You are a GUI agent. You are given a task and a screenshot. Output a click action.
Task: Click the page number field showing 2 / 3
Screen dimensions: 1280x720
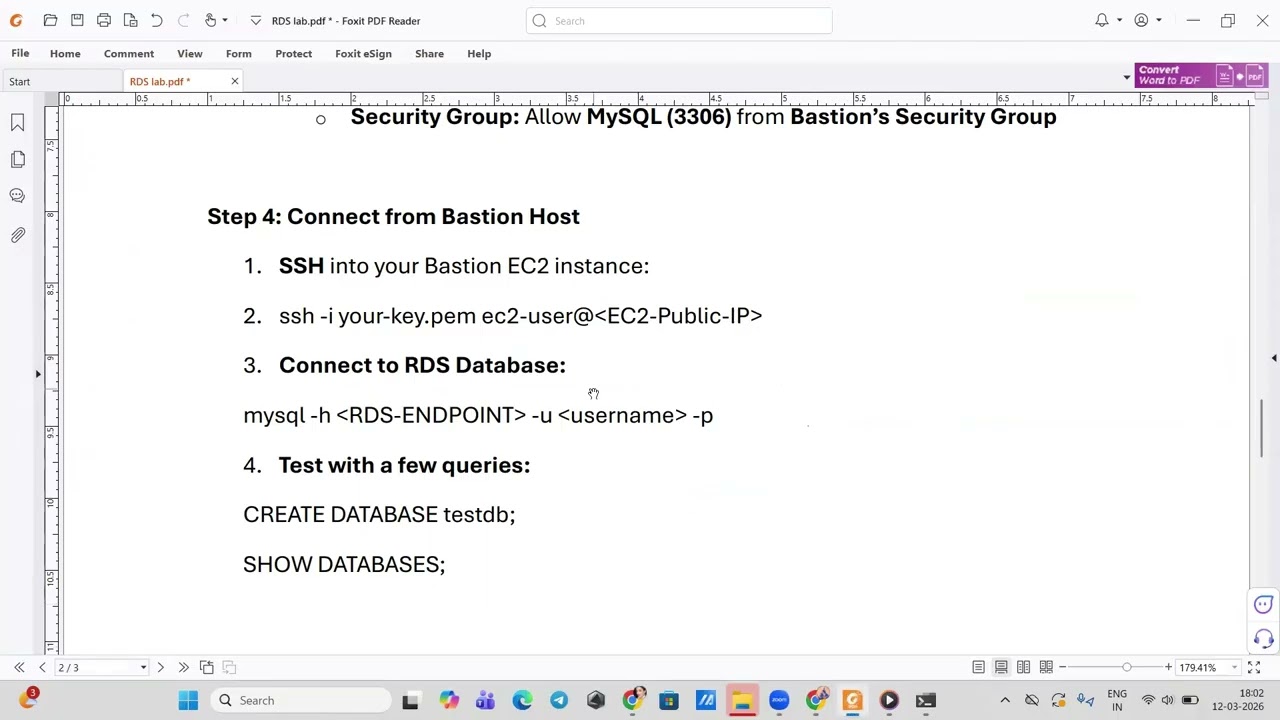(96, 667)
